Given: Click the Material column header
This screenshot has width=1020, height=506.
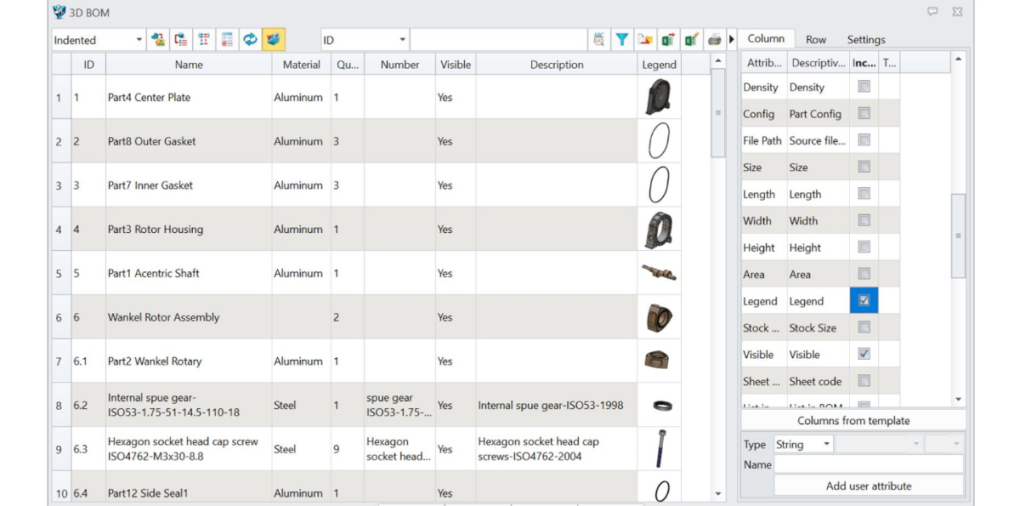Looking at the screenshot, I should [301, 64].
